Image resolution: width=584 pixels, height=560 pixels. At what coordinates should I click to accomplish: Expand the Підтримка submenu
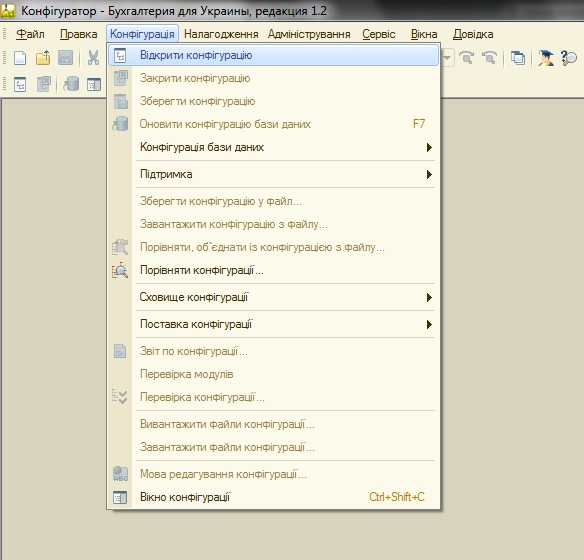point(273,174)
